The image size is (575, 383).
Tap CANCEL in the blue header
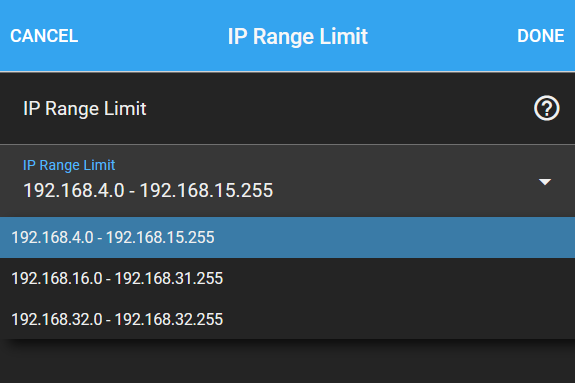[44, 36]
